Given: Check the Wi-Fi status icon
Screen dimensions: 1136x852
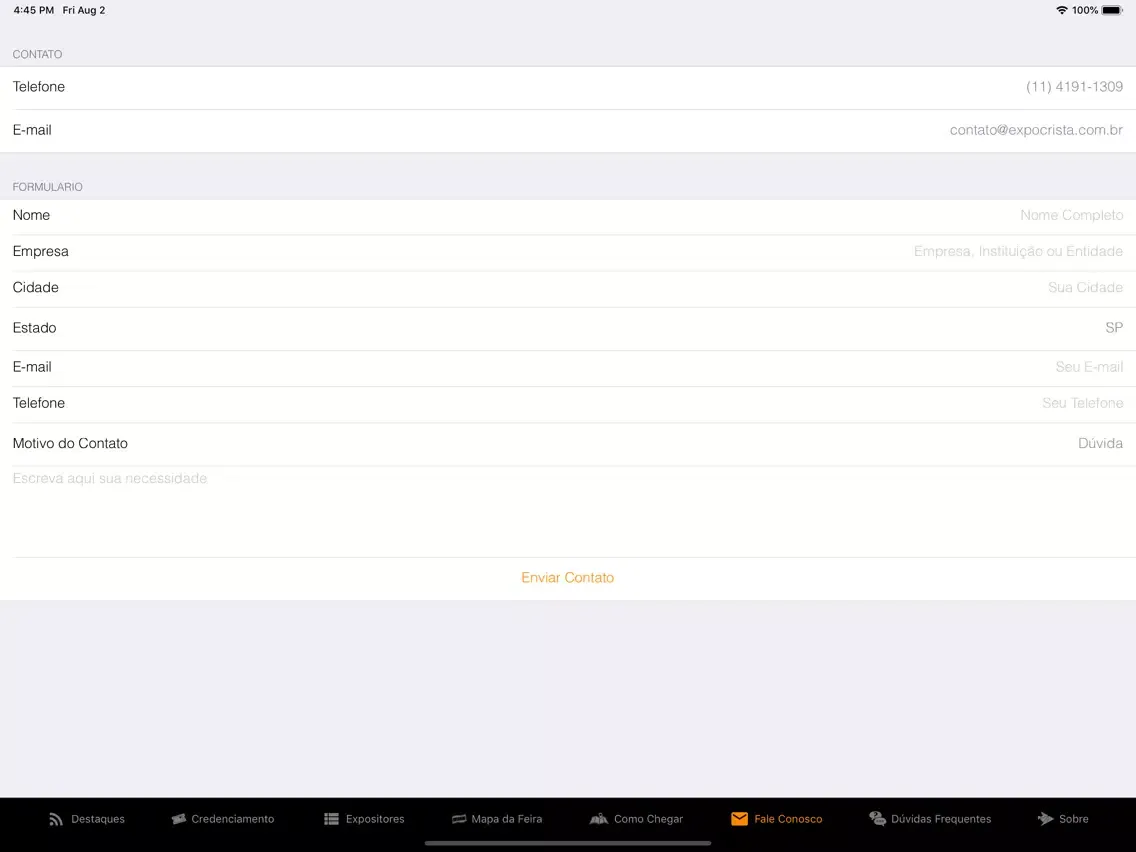Looking at the screenshot, I should [x=1061, y=10].
